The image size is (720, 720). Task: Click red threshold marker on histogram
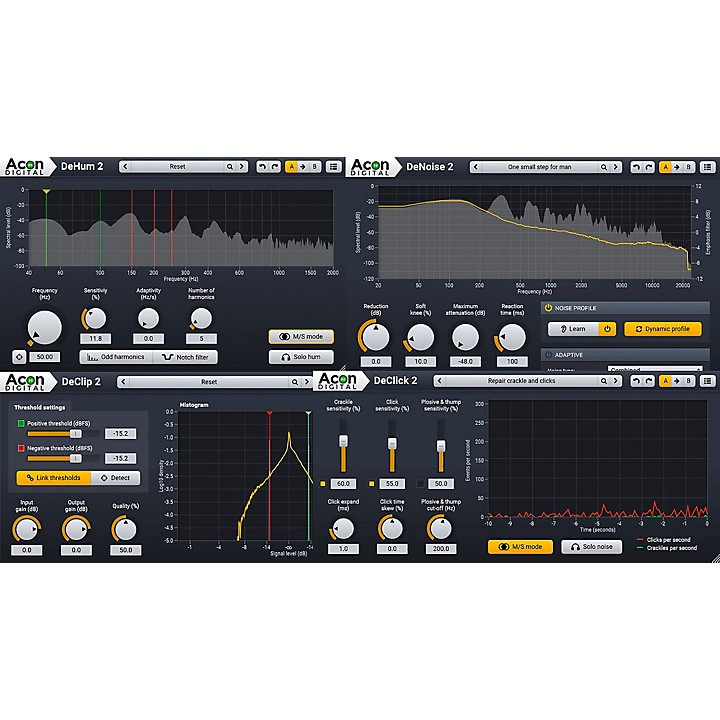pyautogui.click(x=270, y=413)
